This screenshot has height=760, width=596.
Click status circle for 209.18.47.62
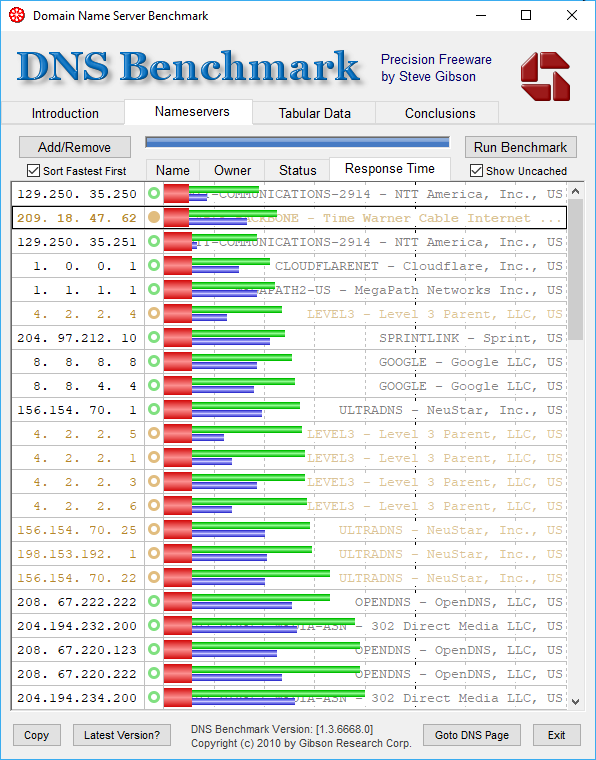pos(154,218)
